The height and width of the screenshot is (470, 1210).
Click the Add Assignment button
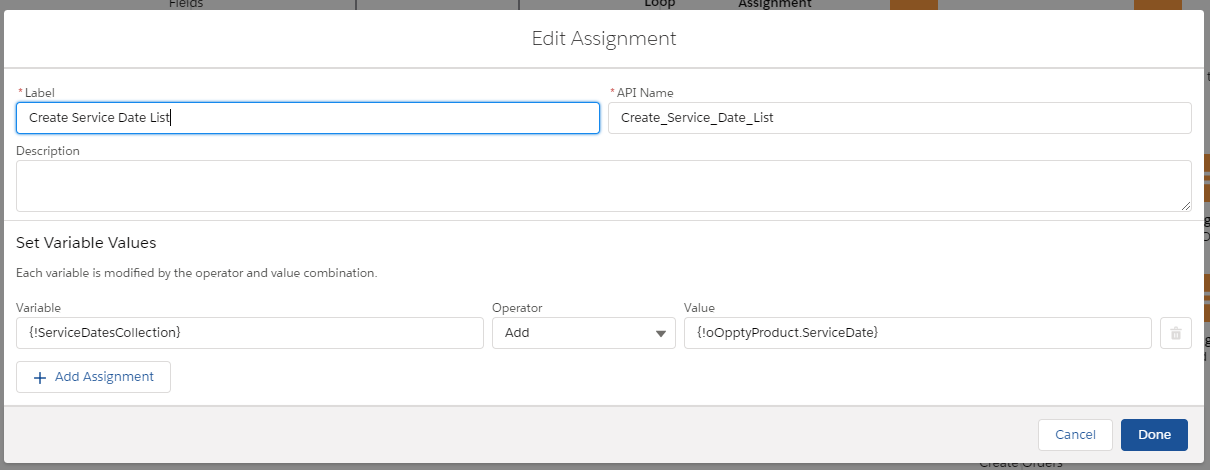pyautogui.click(x=93, y=377)
